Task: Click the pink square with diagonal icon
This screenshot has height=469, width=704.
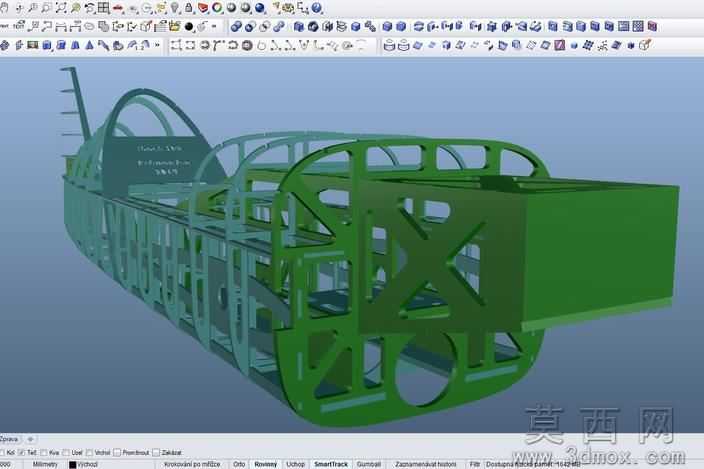Action: pos(559,45)
